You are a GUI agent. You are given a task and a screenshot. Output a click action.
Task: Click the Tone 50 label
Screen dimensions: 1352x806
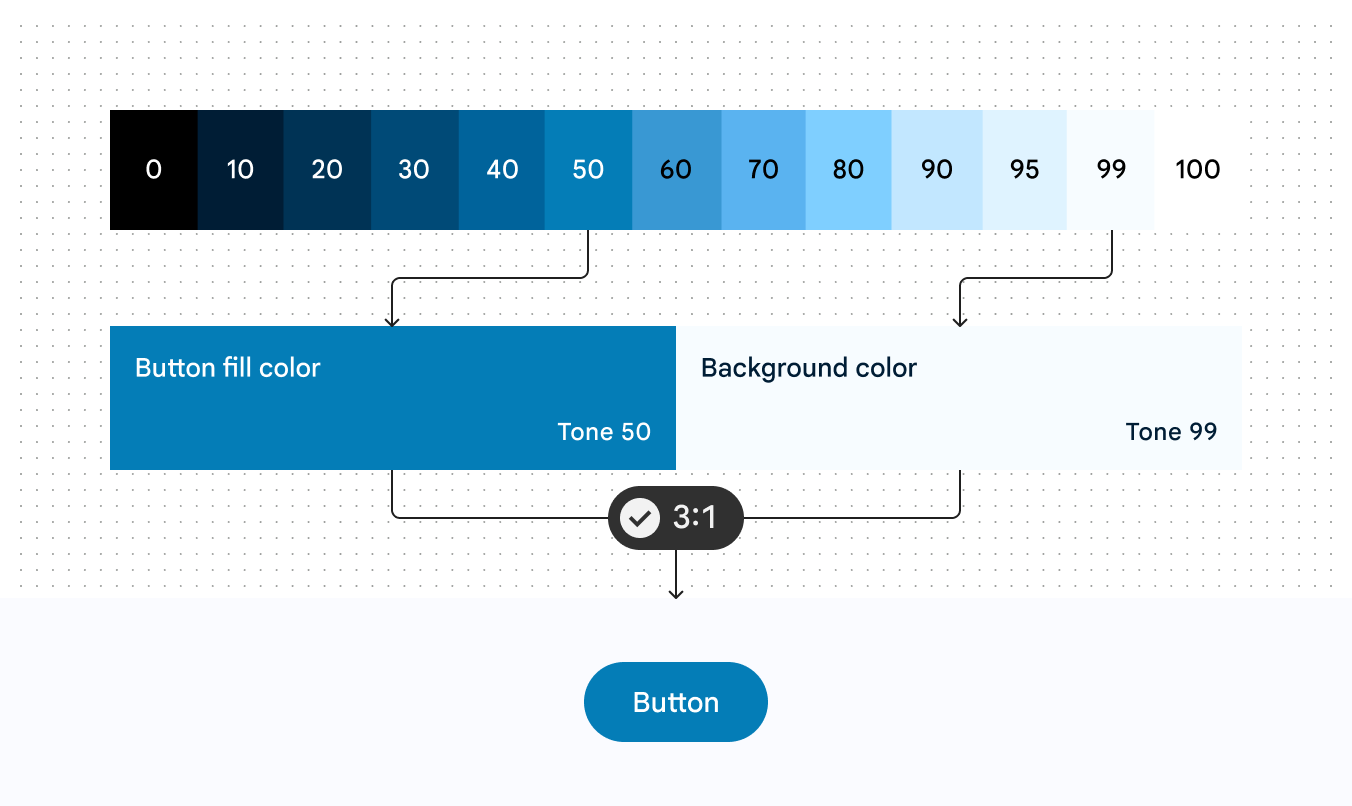pos(604,432)
